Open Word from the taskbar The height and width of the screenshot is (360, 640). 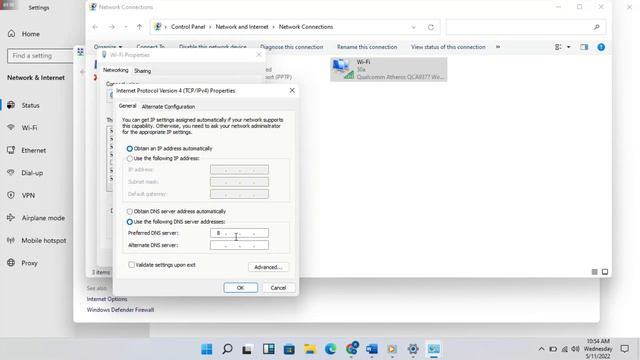(371, 349)
